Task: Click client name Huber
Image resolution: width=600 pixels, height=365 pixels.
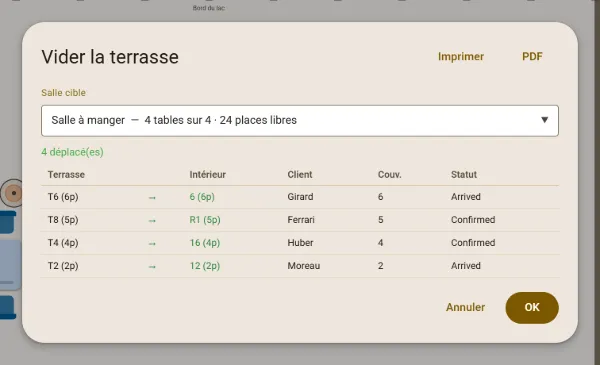Action: point(300,243)
